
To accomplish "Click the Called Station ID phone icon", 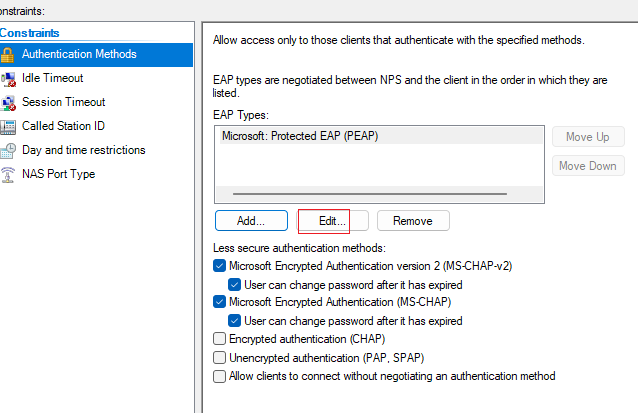I will 8,127.
